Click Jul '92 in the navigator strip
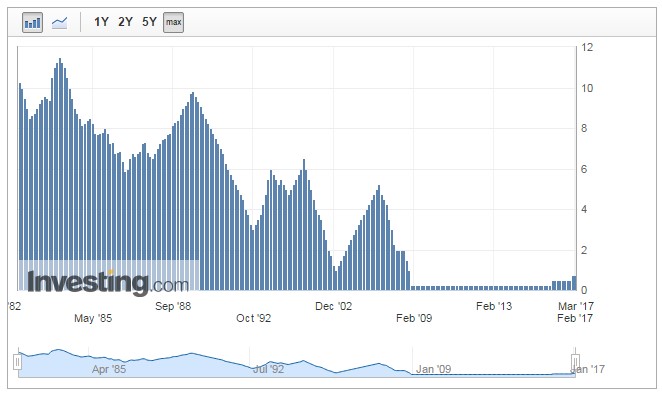662x395 pixels. [269, 369]
